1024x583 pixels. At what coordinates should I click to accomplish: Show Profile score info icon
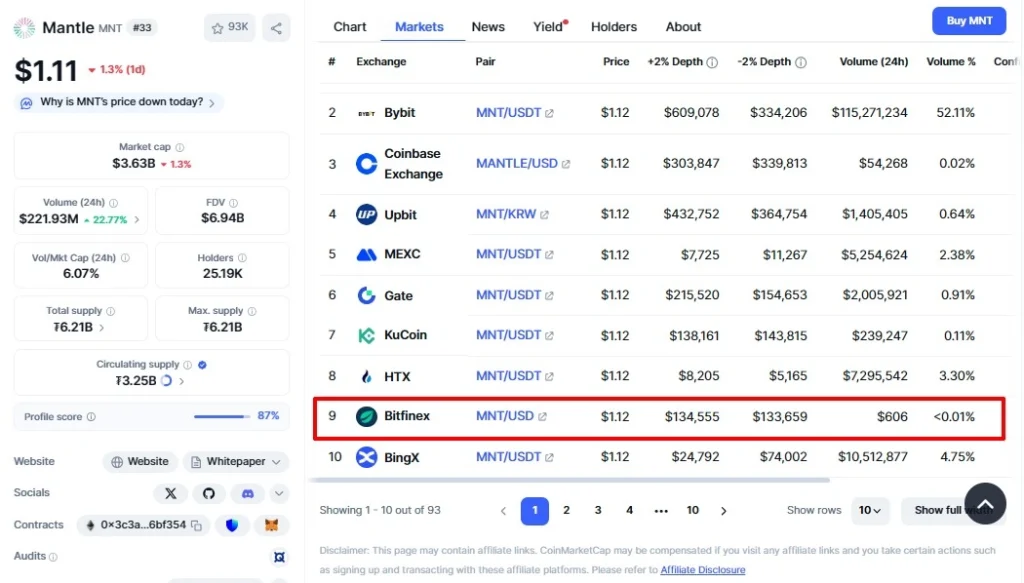pyautogui.click(x=91, y=417)
